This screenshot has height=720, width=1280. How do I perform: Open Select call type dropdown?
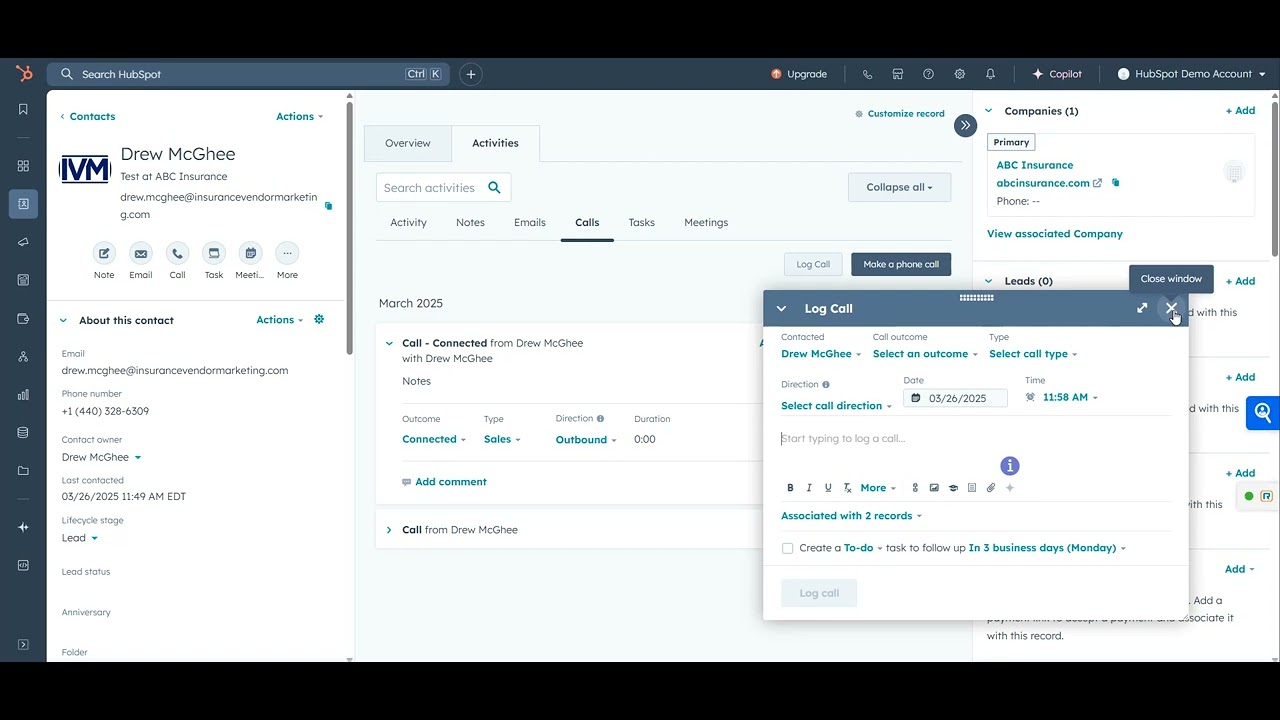[1033, 354]
